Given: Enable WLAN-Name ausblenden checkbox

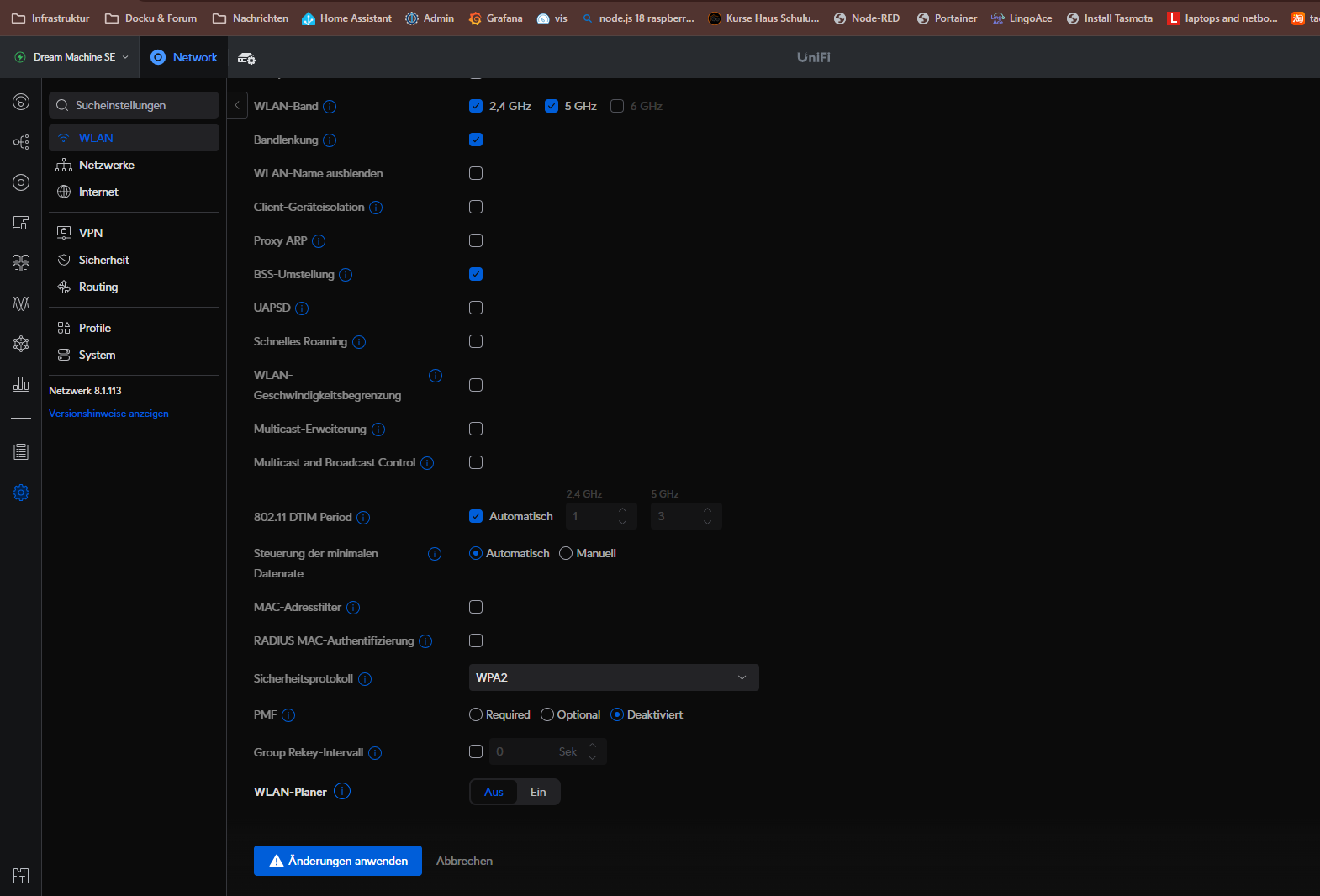Looking at the screenshot, I should (476, 173).
